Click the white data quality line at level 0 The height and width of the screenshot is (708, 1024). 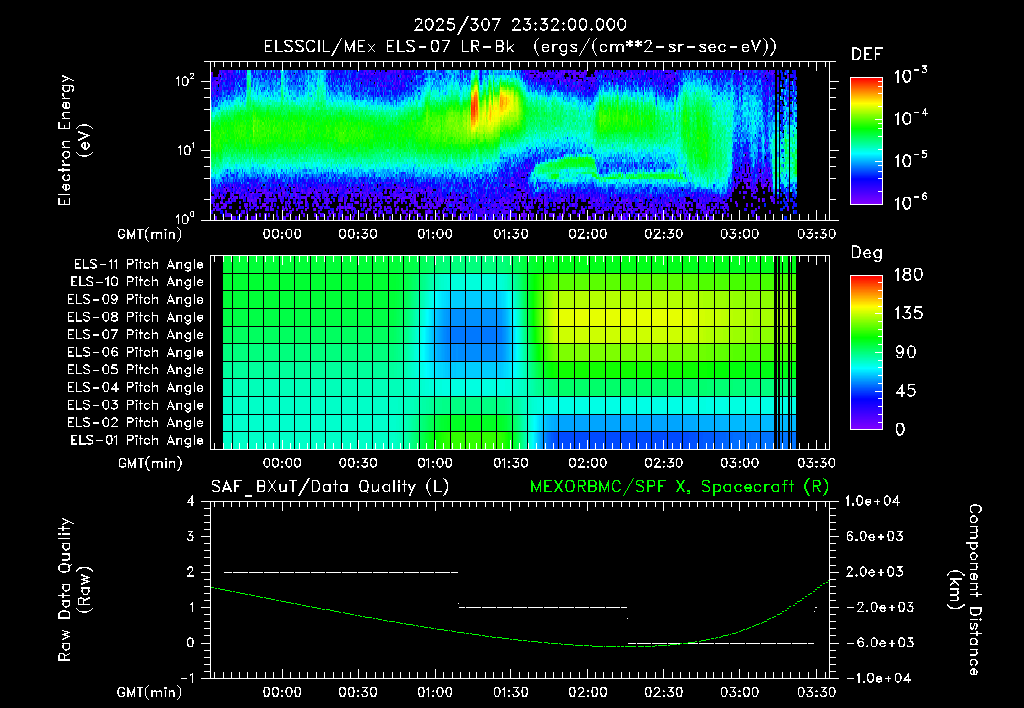click(721, 643)
